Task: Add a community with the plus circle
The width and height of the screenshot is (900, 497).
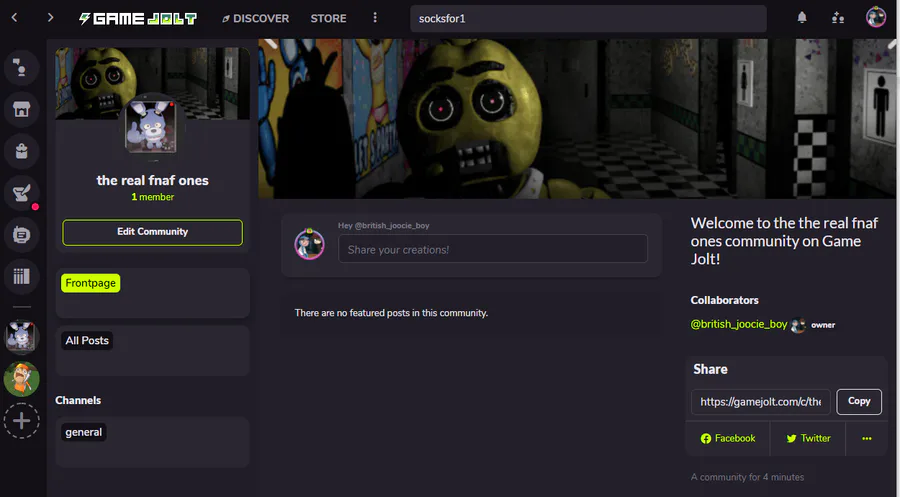Action: click(x=21, y=421)
